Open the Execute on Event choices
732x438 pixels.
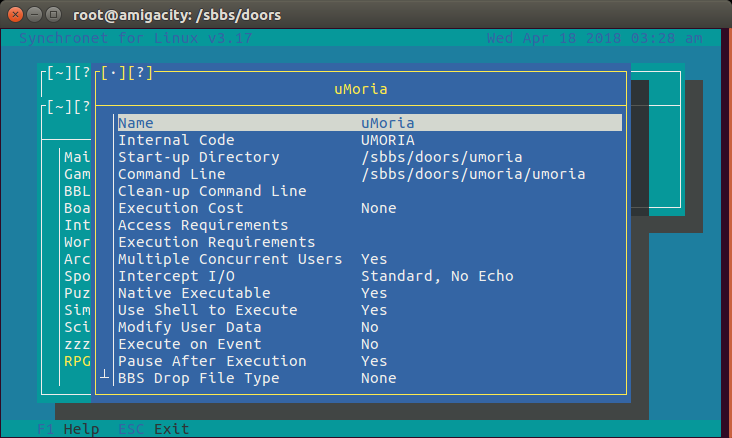[190, 344]
